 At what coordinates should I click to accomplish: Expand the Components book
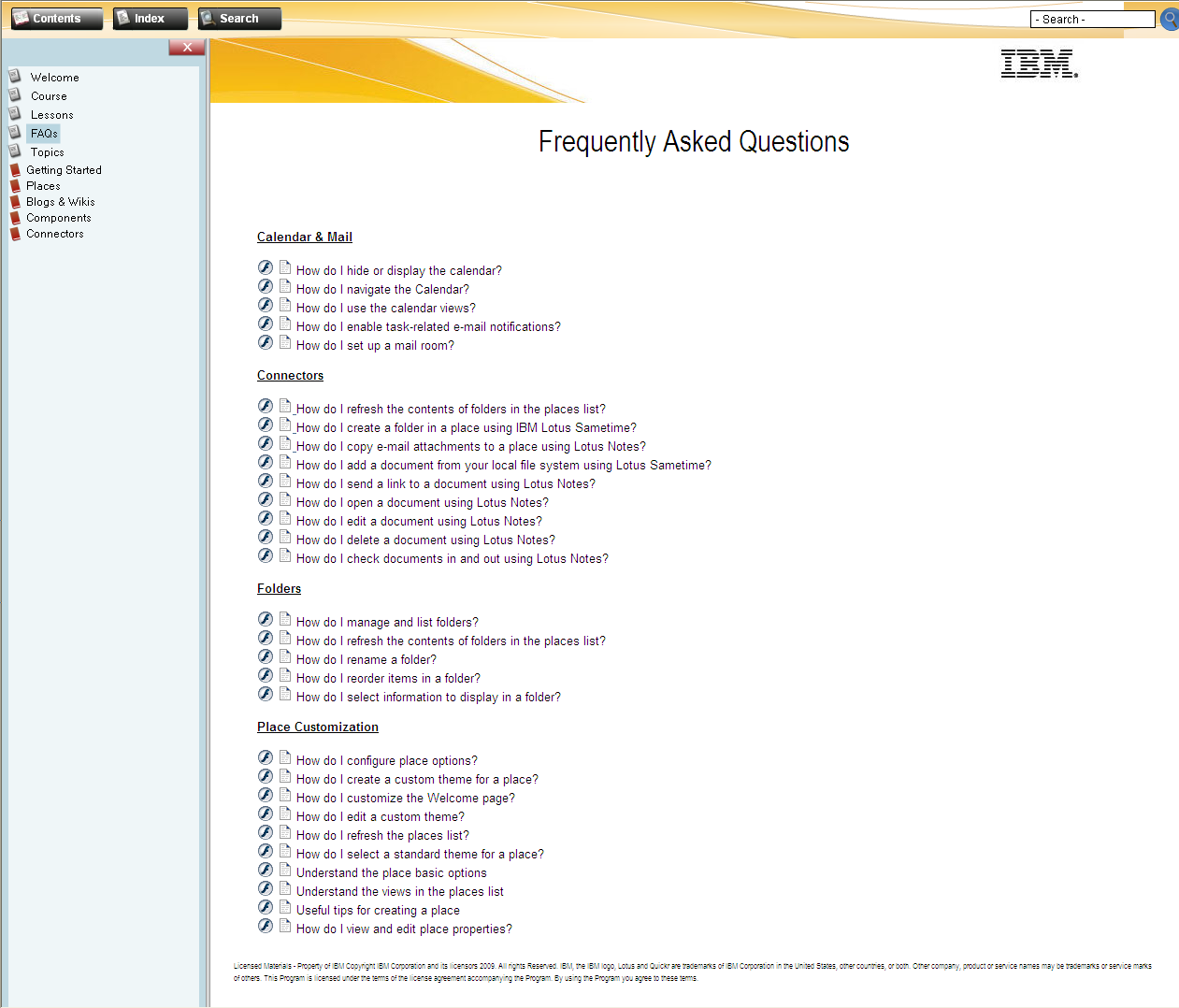pos(58,218)
